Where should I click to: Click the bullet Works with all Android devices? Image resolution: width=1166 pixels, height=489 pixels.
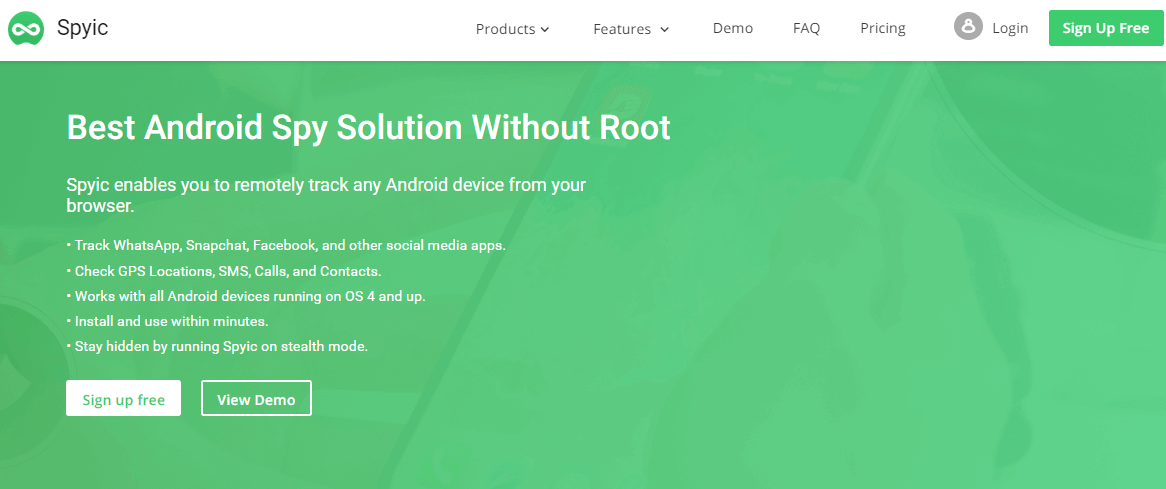click(246, 296)
